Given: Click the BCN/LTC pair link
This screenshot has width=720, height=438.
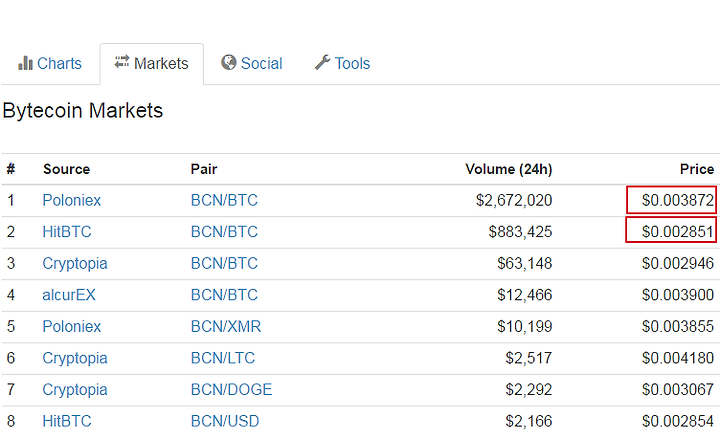Looking at the screenshot, I should click(x=223, y=358).
